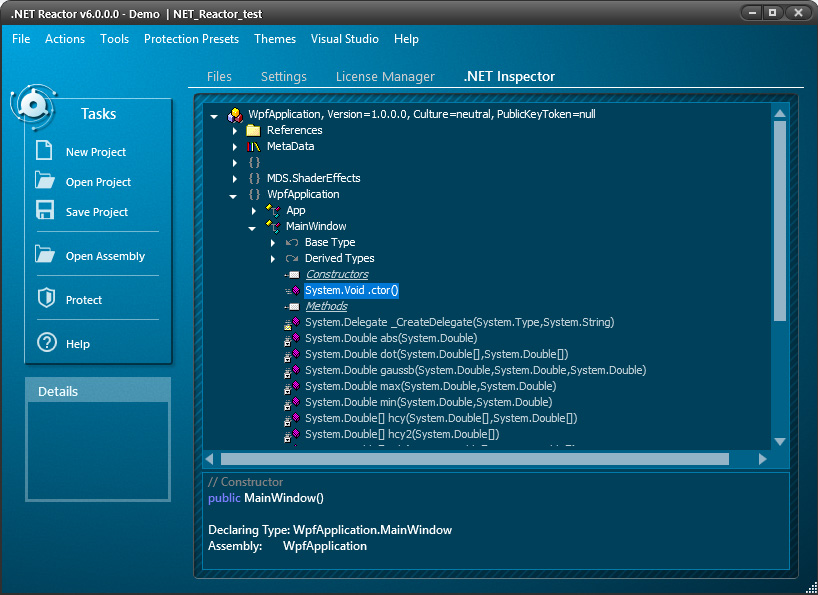Collapse the MainWindow class node
Viewport: 818px width, 595px height.
tap(253, 227)
